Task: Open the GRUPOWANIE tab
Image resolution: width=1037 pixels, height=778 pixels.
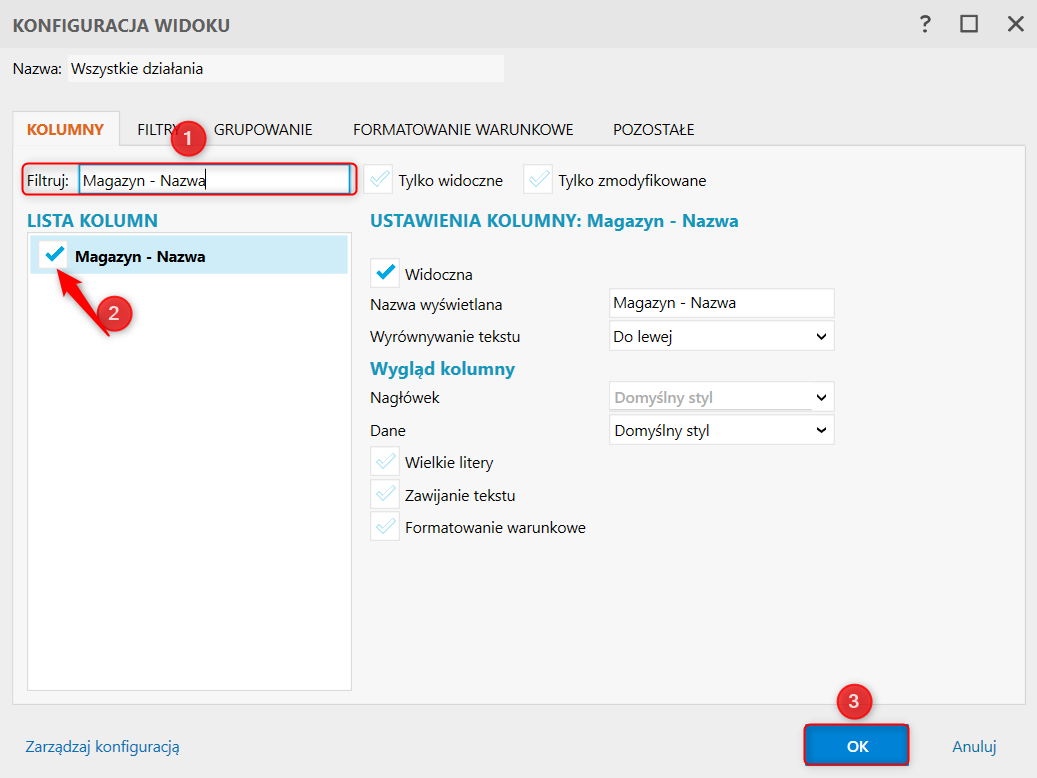Action: 263,130
